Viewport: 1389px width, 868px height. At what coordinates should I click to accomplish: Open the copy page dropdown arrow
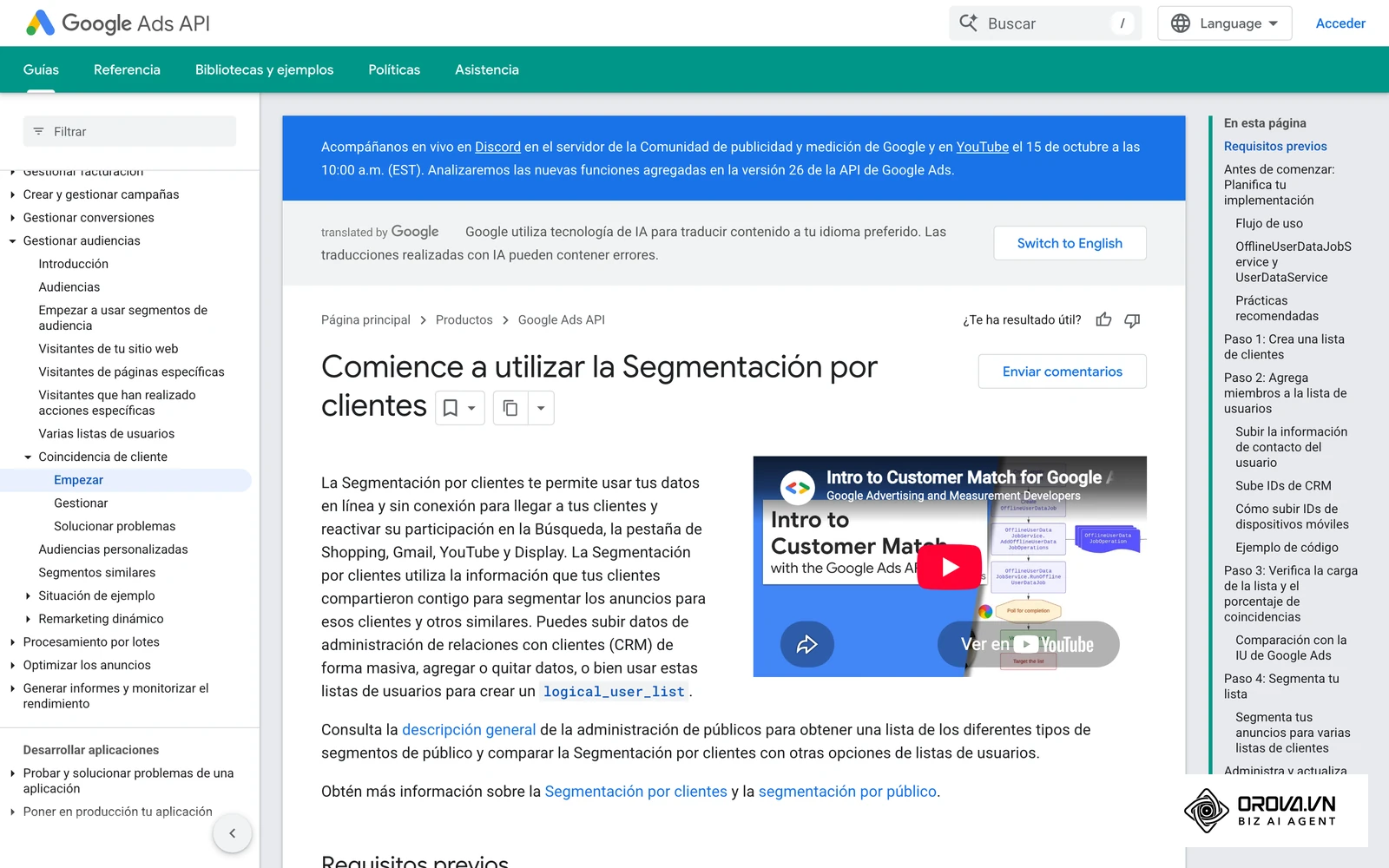point(541,408)
